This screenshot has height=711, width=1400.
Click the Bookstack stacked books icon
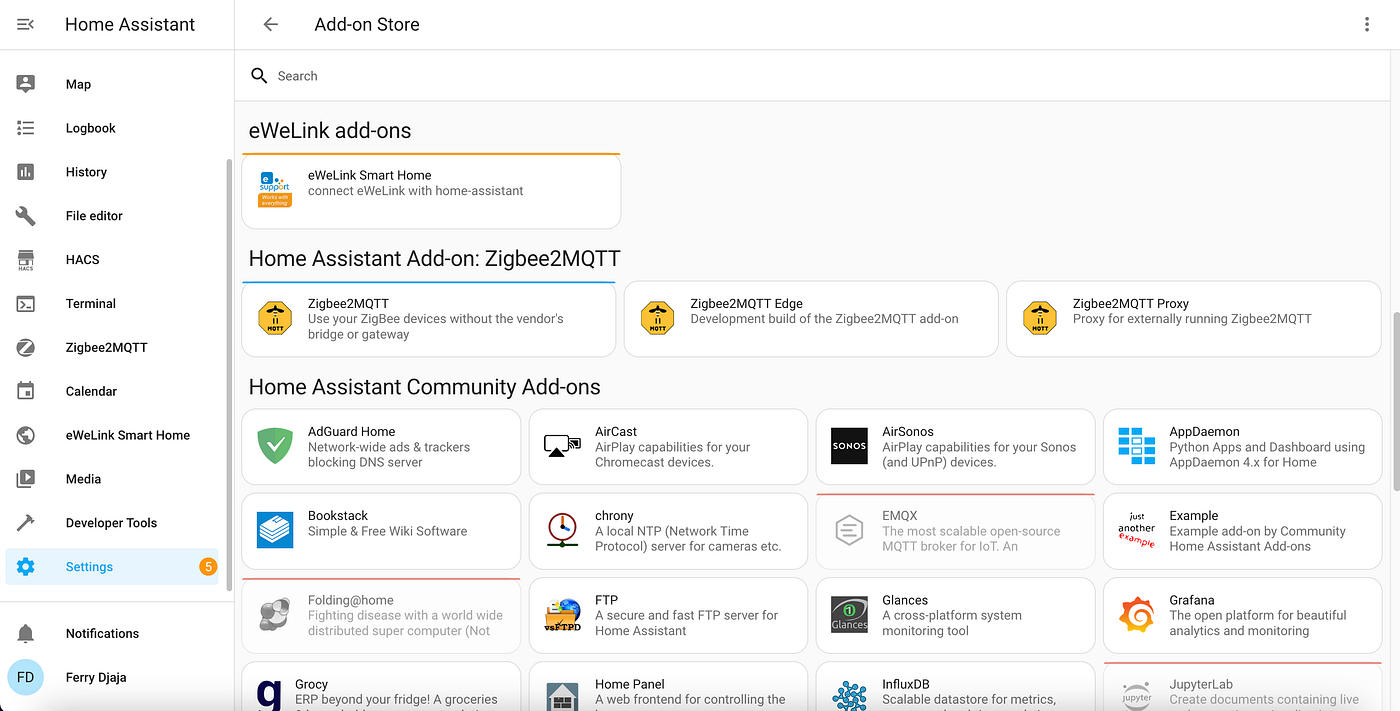coord(275,530)
